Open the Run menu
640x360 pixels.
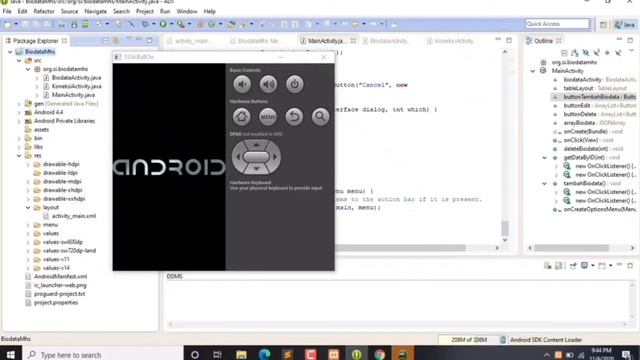(x=165, y=11)
